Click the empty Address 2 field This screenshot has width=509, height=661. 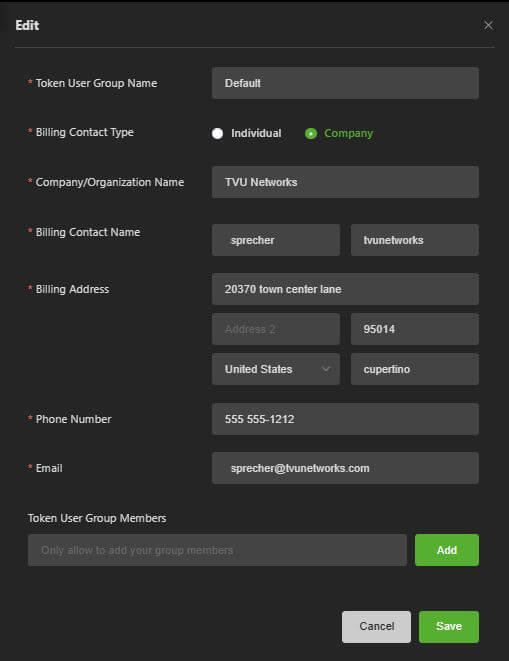pyautogui.click(x=276, y=329)
